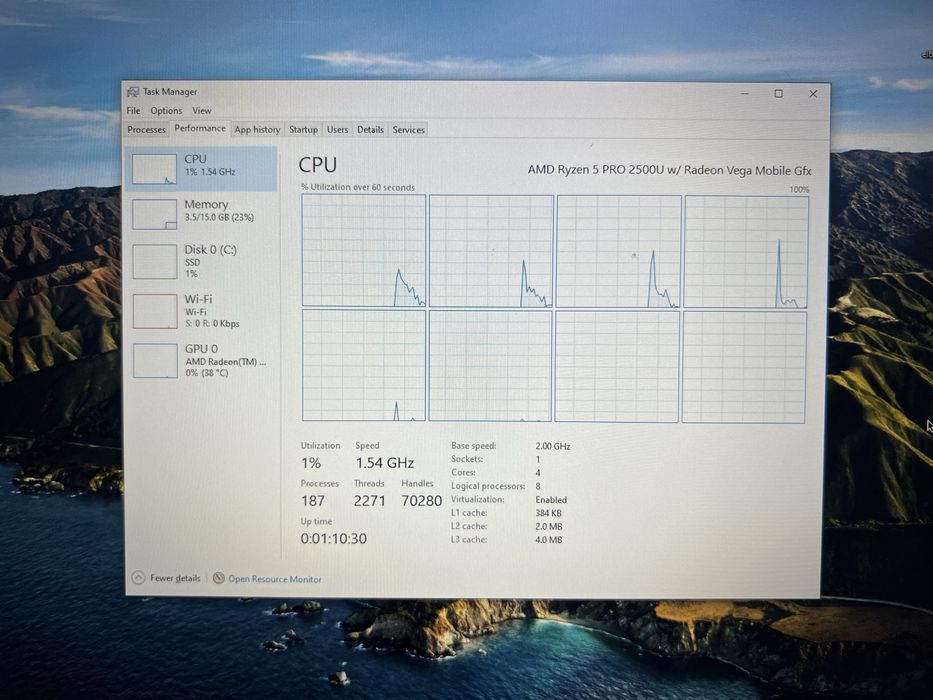Select the GPU 0 mini graph thumbnail
This screenshot has width=933, height=700.
click(x=155, y=361)
